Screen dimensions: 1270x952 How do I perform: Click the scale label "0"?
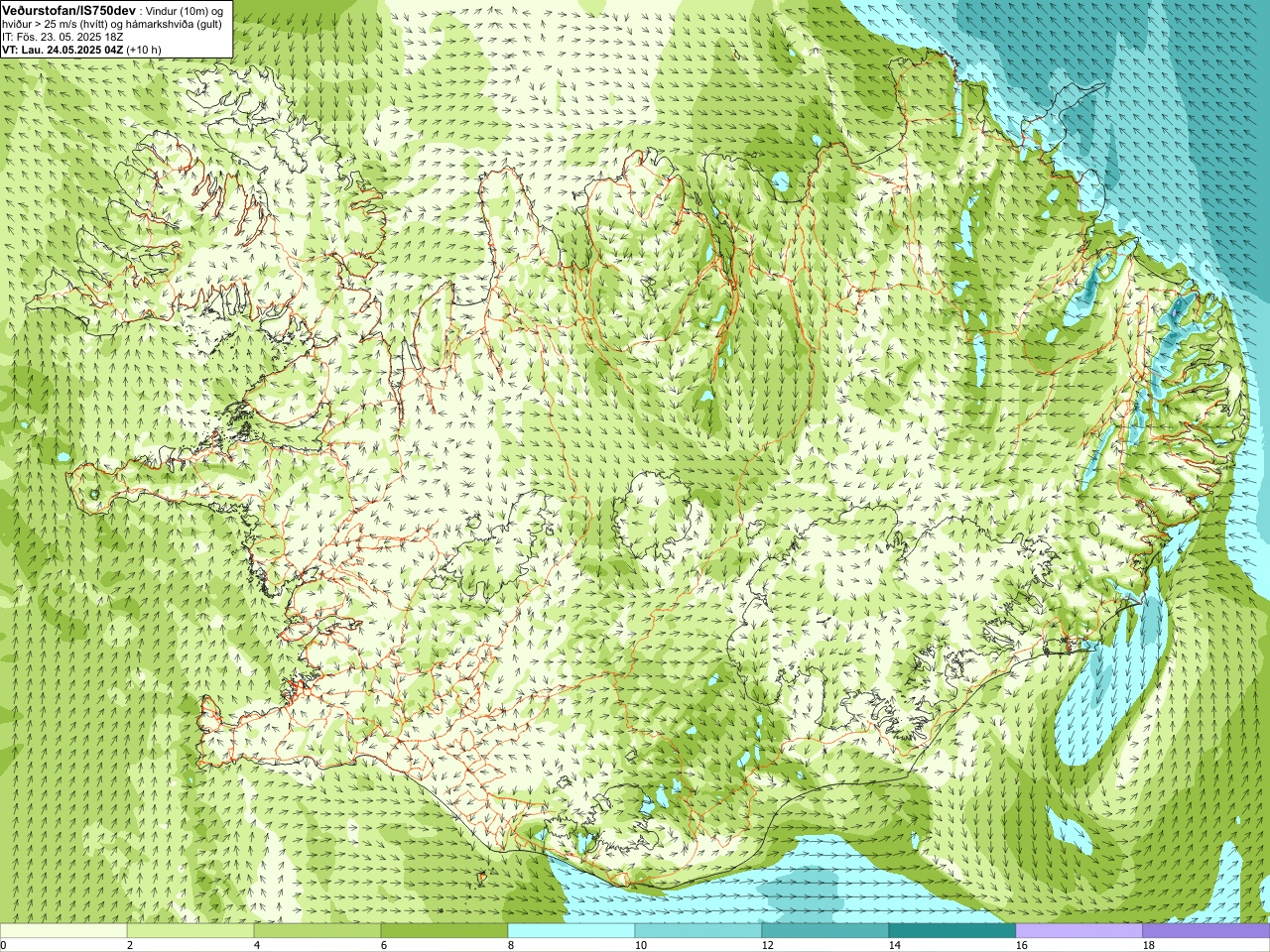3,945
